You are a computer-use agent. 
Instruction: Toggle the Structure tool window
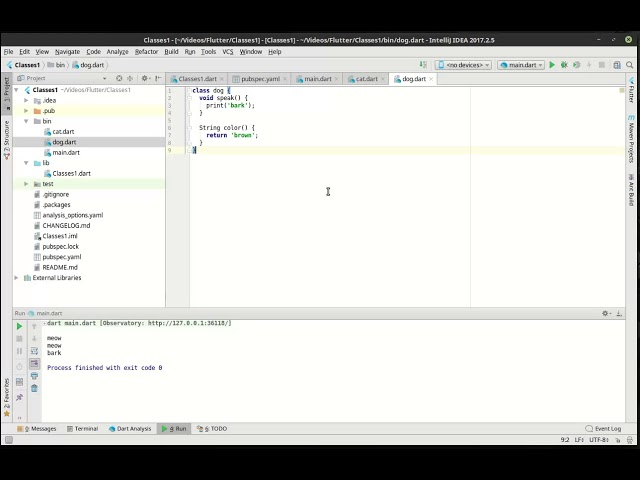[7, 140]
